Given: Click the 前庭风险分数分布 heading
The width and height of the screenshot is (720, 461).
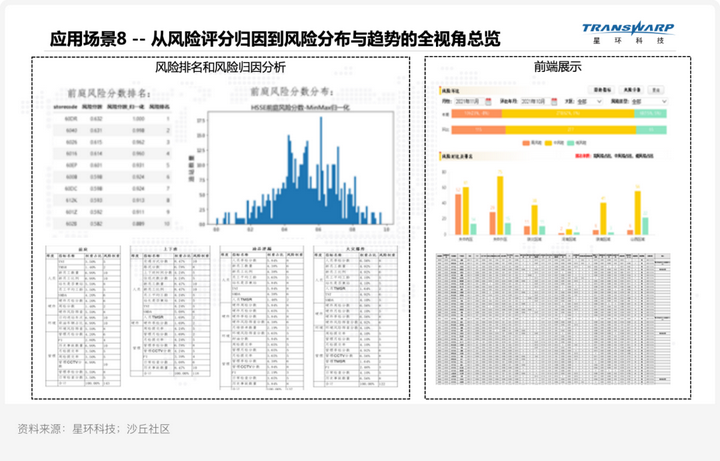Looking at the screenshot, I should 292,91.
